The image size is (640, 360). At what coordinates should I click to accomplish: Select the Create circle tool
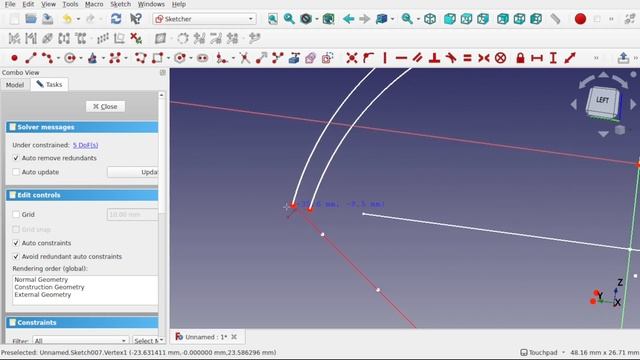click(x=70, y=58)
